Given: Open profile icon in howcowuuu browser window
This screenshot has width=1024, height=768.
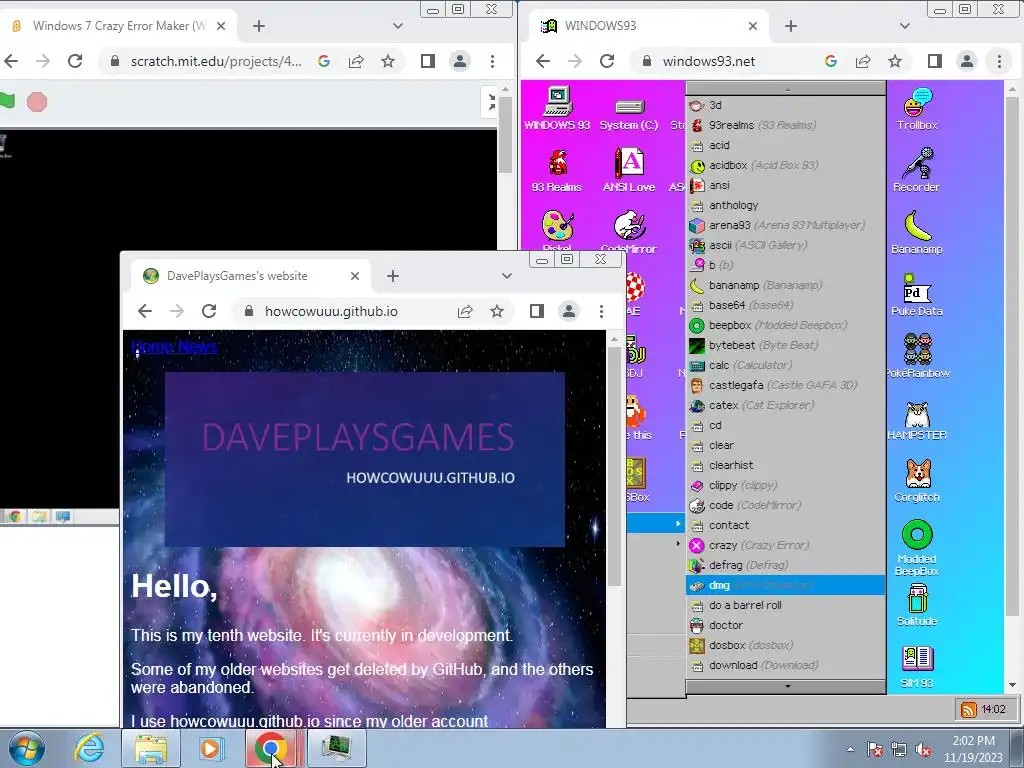Looking at the screenshot, I should point(569,312).
